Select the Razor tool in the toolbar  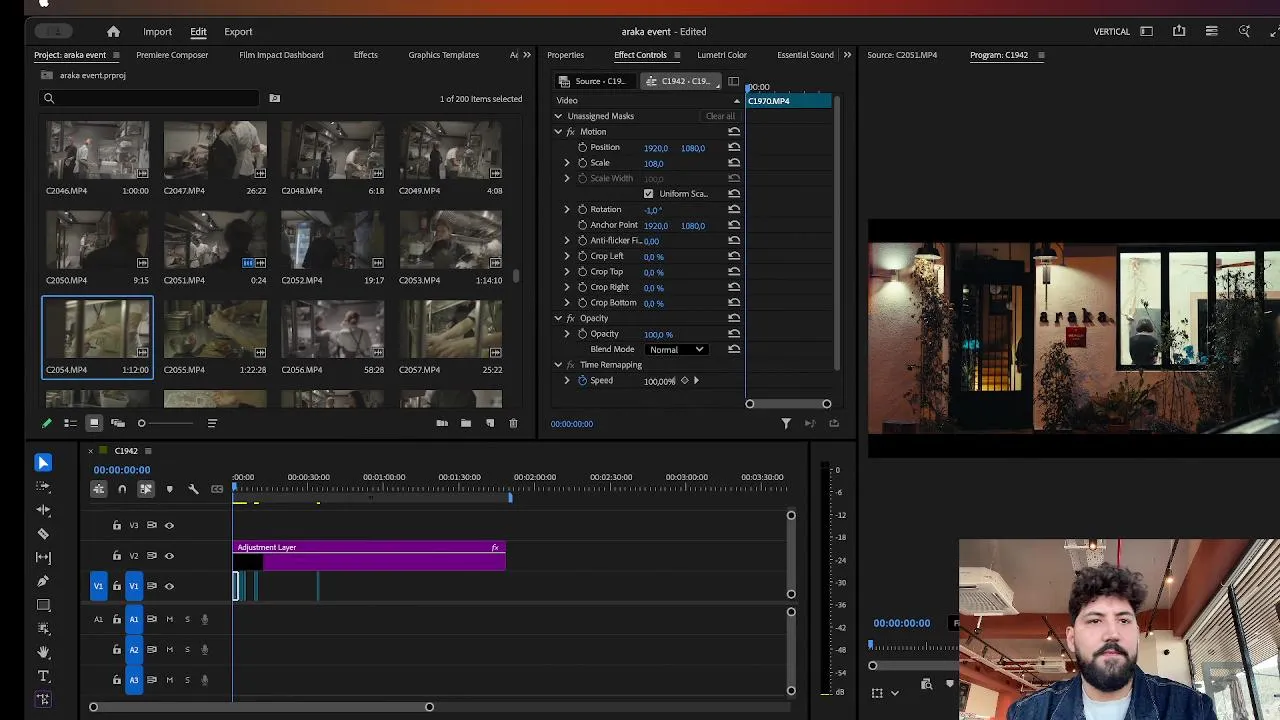43,534
